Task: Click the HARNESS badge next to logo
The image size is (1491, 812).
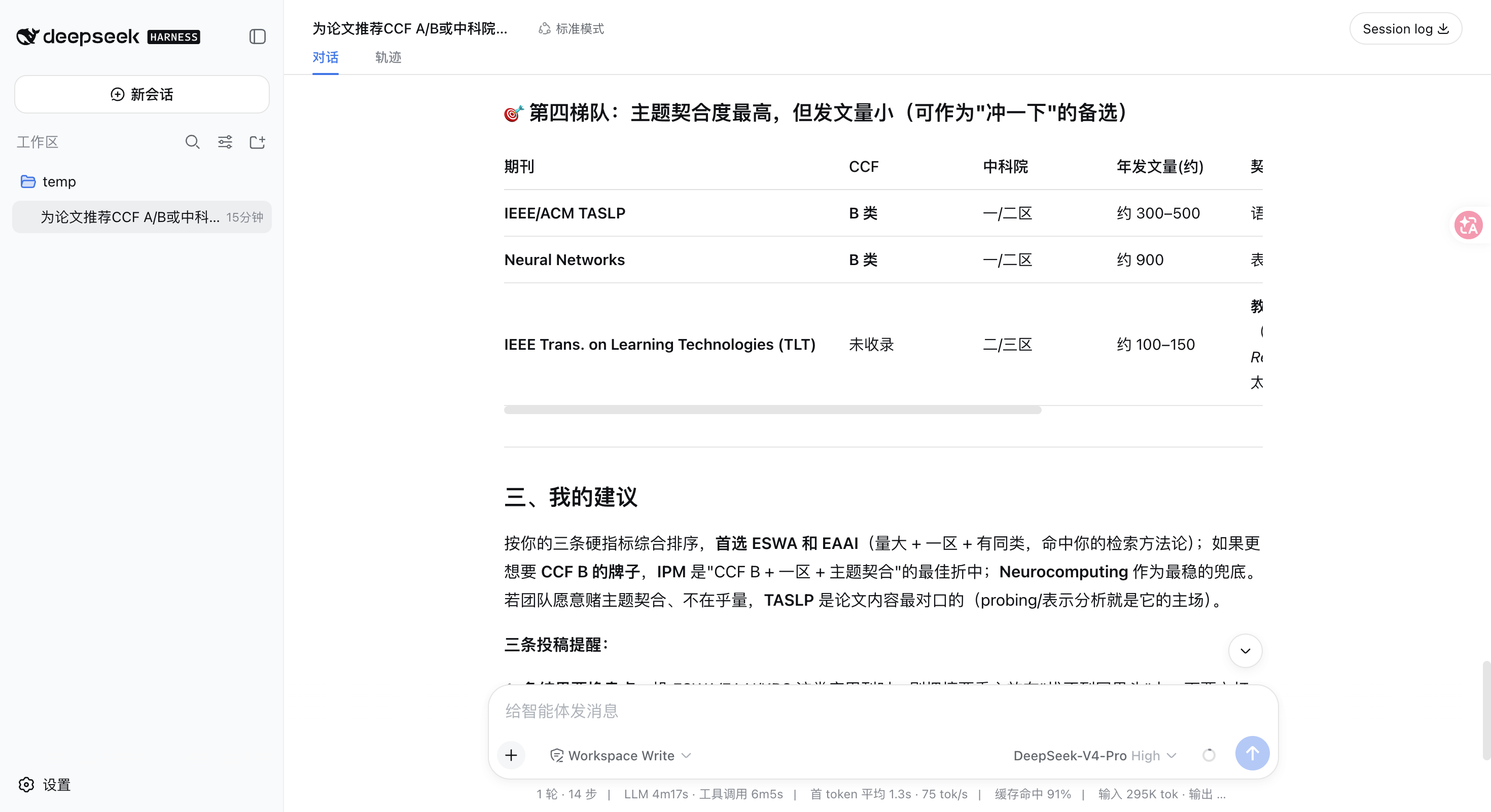Action: 173,37
